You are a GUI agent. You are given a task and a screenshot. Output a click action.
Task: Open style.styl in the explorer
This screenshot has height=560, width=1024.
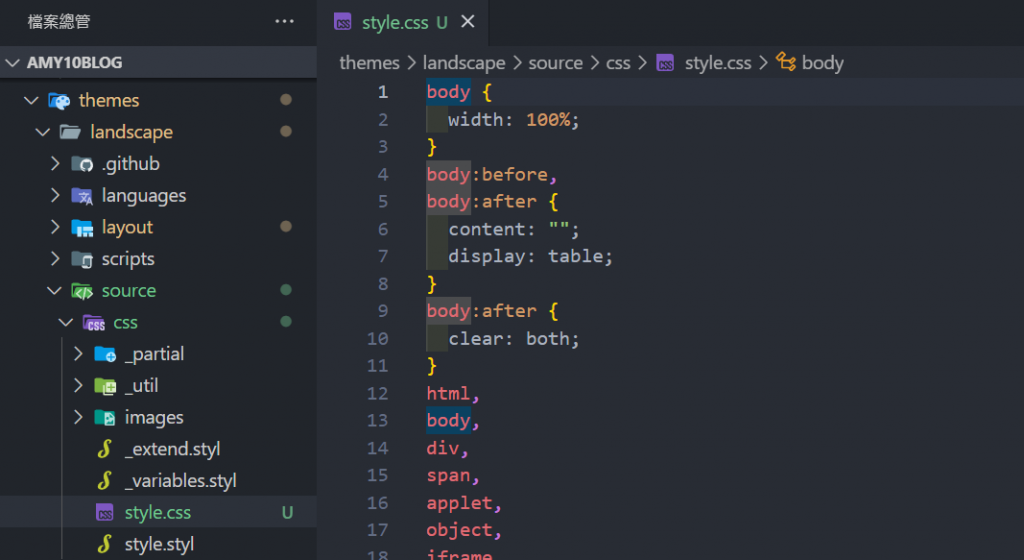159,545
